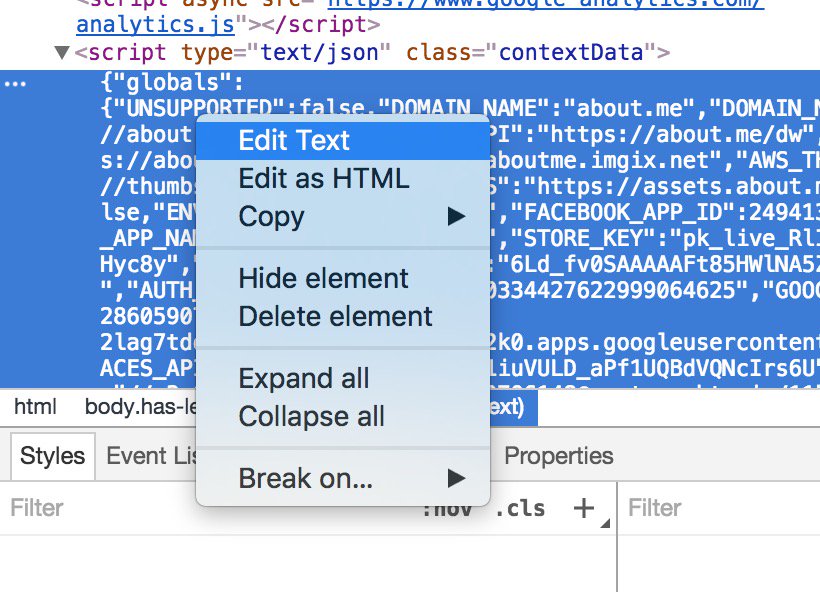The height and width of the screenshot is (592, 820).
Task: Select html in the breadcrumb bar
Action: click(35, 407)
